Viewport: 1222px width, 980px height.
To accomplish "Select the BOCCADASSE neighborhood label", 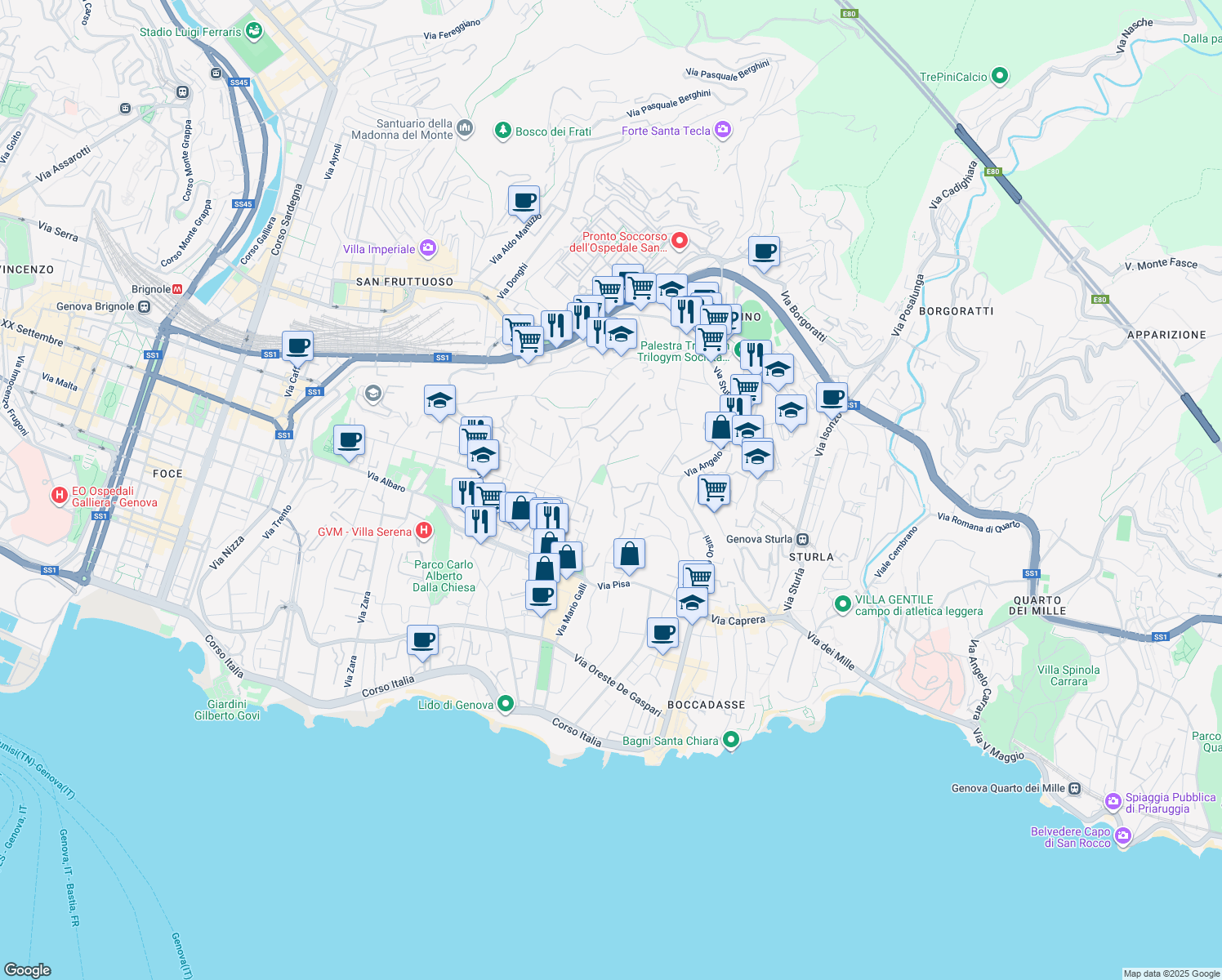I will coord(707,705).
